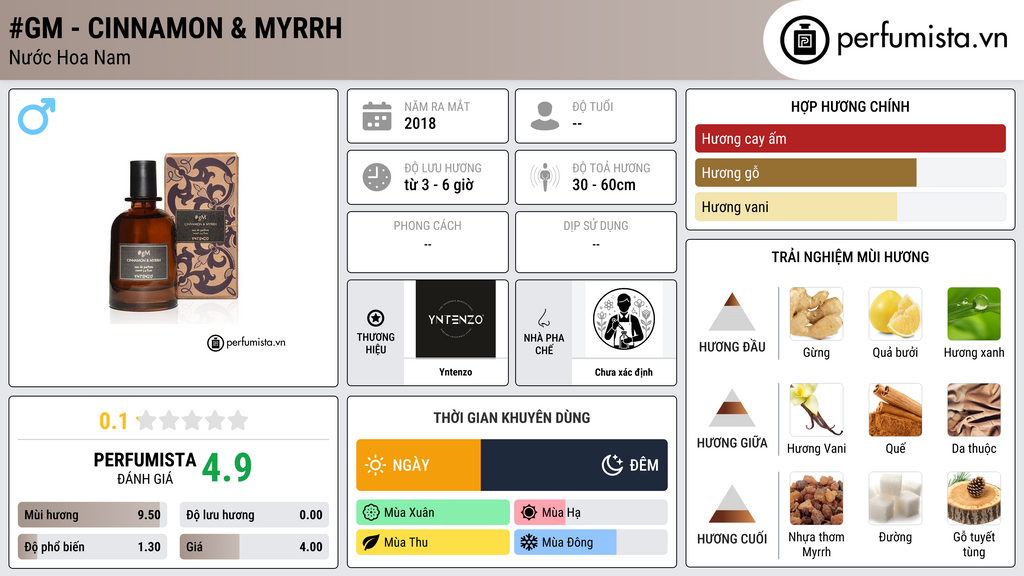Click the Perfumista score 4.9

point(227,467)
